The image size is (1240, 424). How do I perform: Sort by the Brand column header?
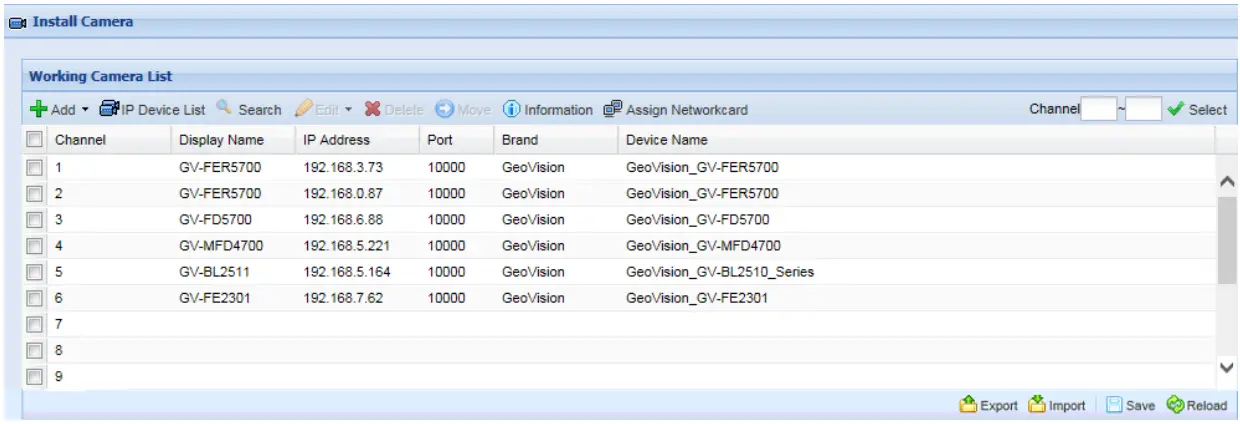pos(556,140)
